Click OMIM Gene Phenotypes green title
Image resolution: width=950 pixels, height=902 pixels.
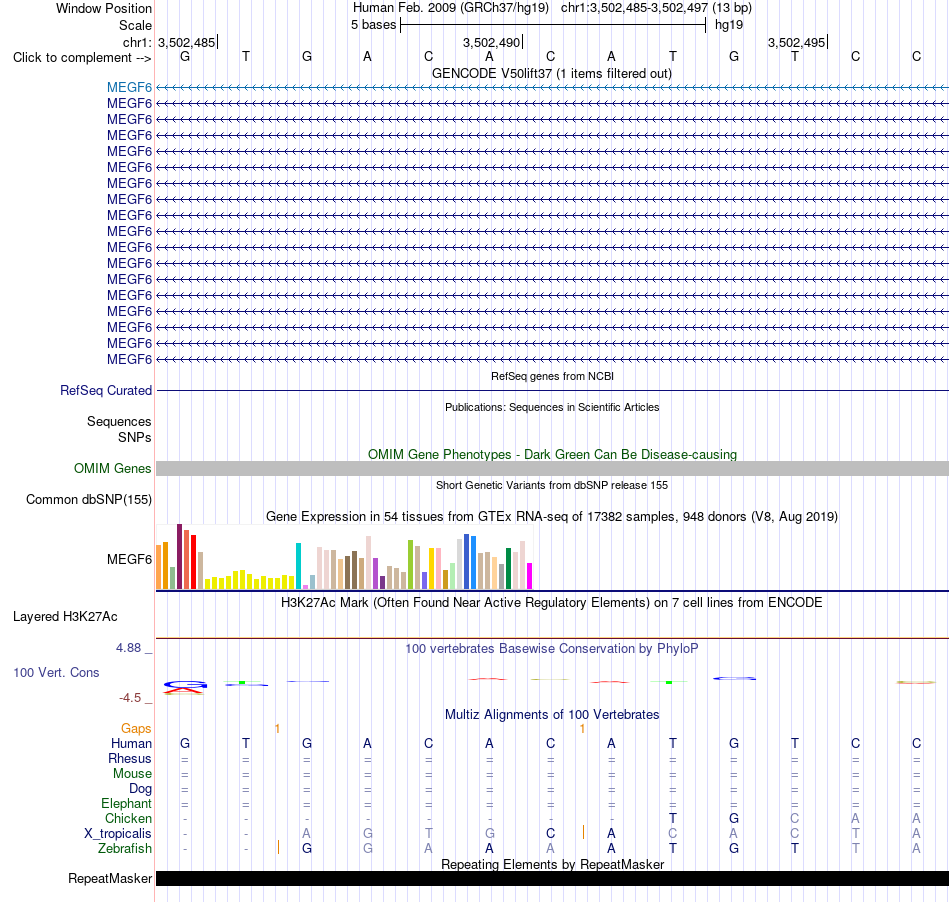[552, 454]
